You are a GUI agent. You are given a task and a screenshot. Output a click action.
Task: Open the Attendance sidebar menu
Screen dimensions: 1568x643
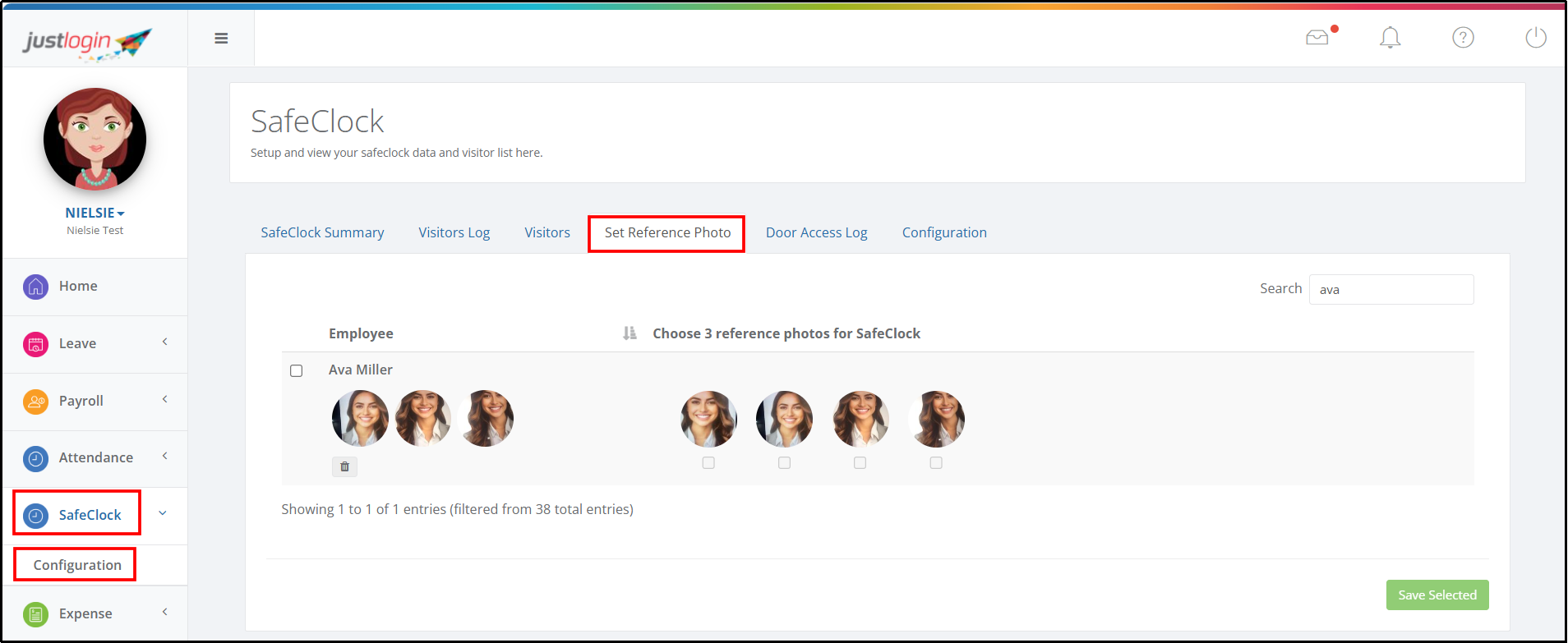[95, 458]
